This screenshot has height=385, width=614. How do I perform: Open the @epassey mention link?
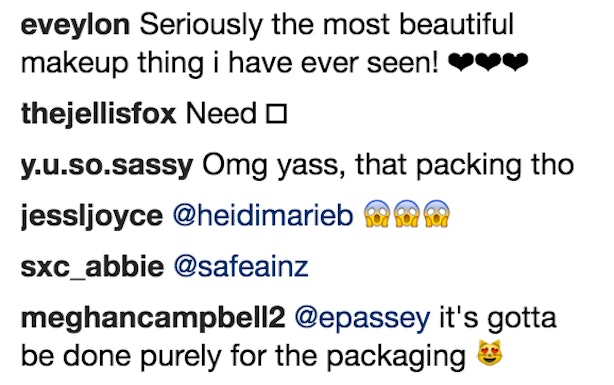[362, 318]
